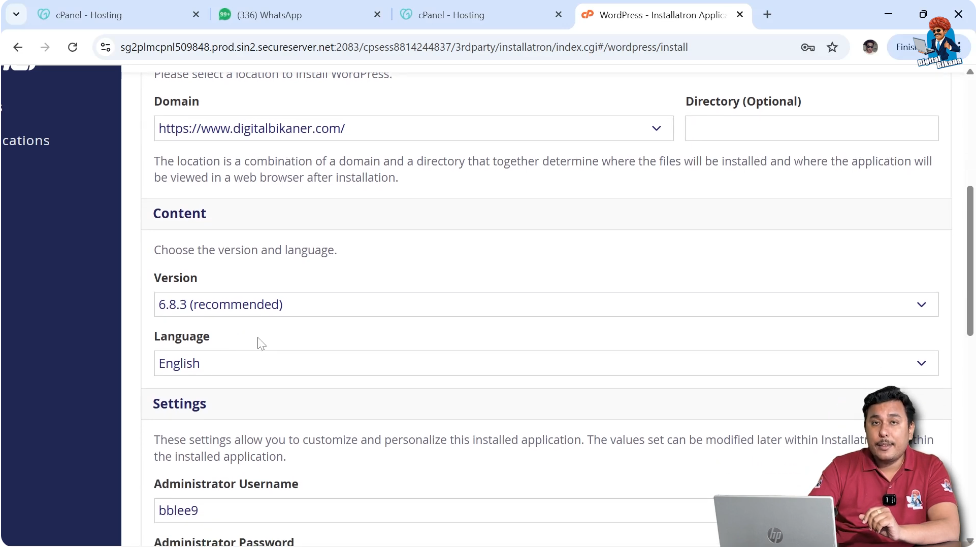Go back using browser back arrow

(x=17, y=47)
